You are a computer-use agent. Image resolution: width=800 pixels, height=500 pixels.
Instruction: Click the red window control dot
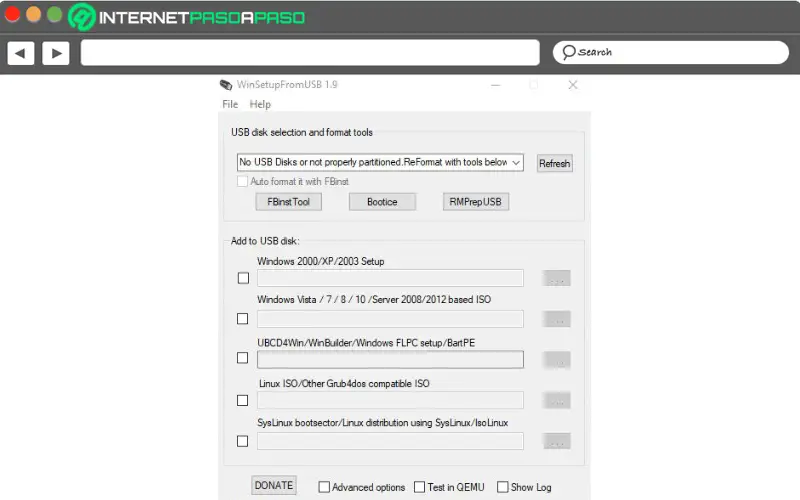click(12, 14)
